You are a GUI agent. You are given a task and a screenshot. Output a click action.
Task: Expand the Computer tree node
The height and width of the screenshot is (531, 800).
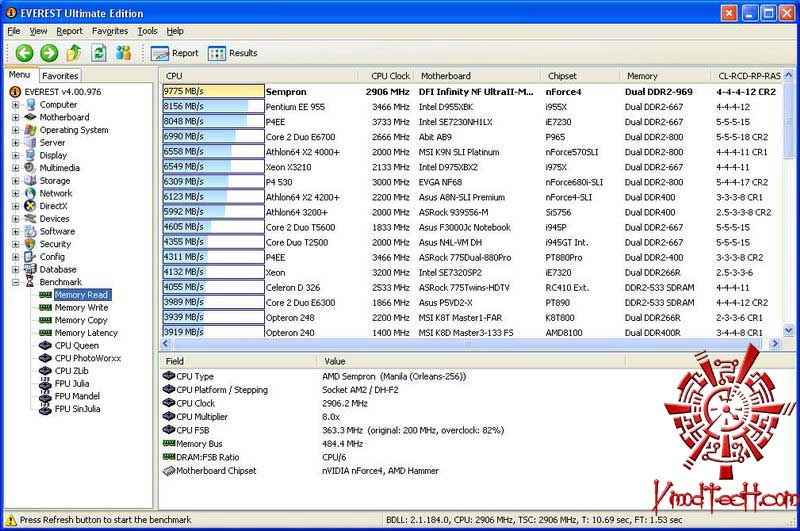[16, 105]
